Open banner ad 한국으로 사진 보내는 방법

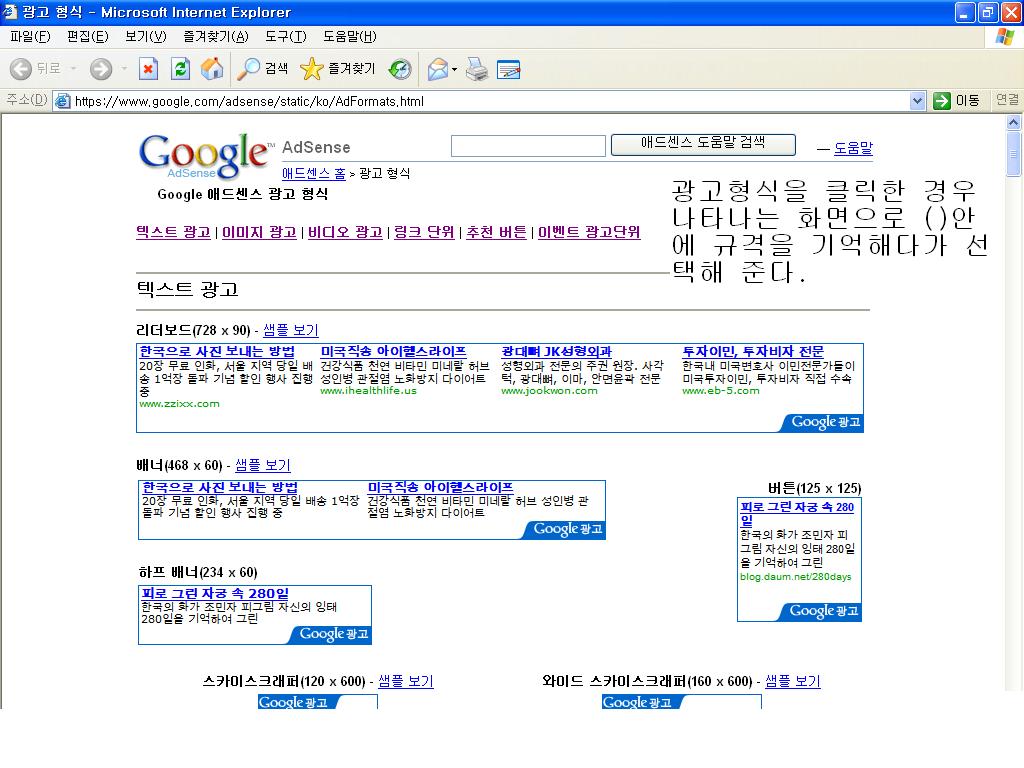pos(220,487)
